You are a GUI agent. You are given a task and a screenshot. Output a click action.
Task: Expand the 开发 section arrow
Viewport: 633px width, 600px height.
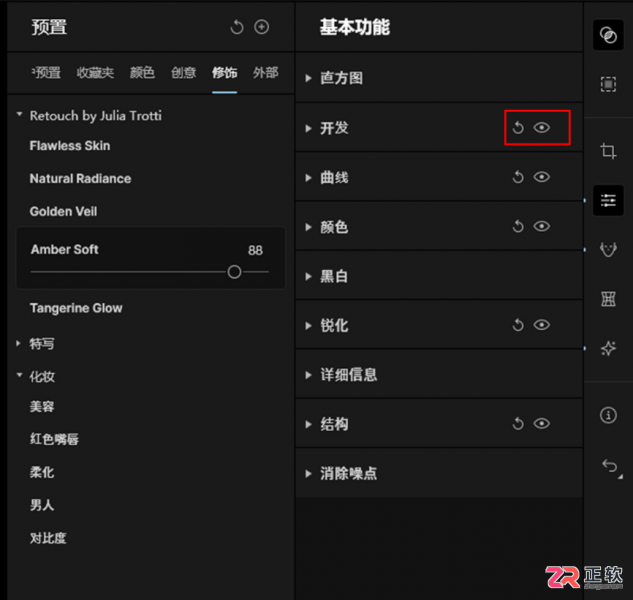coord(309,129)
